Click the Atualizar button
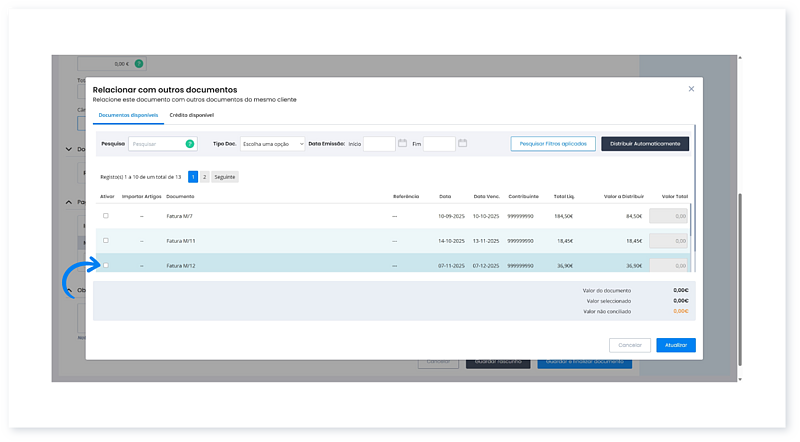The width and height of the screenshot is (800, 442). point(676,345)
